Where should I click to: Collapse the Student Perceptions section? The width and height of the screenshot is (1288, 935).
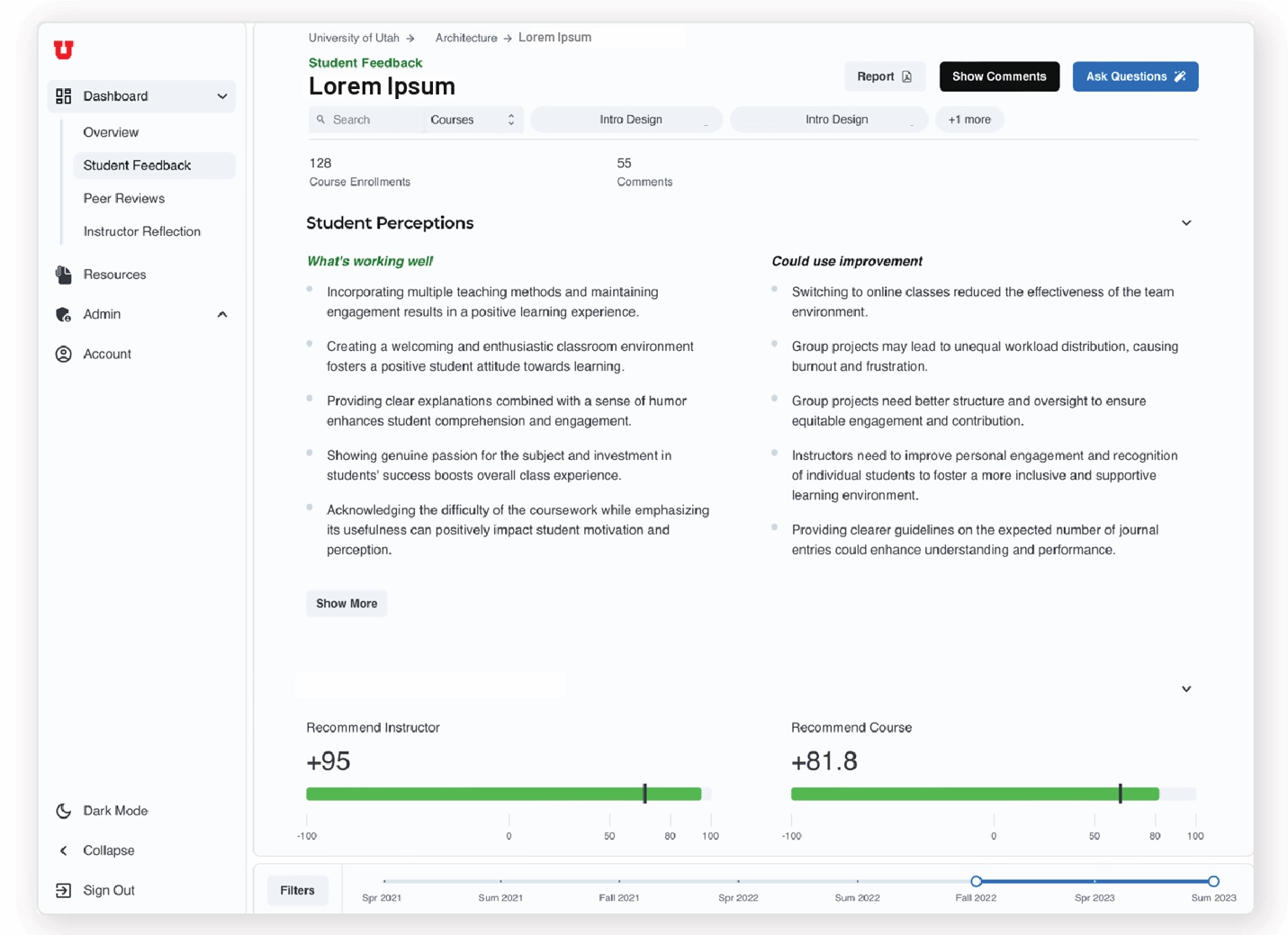point(1186,223)
